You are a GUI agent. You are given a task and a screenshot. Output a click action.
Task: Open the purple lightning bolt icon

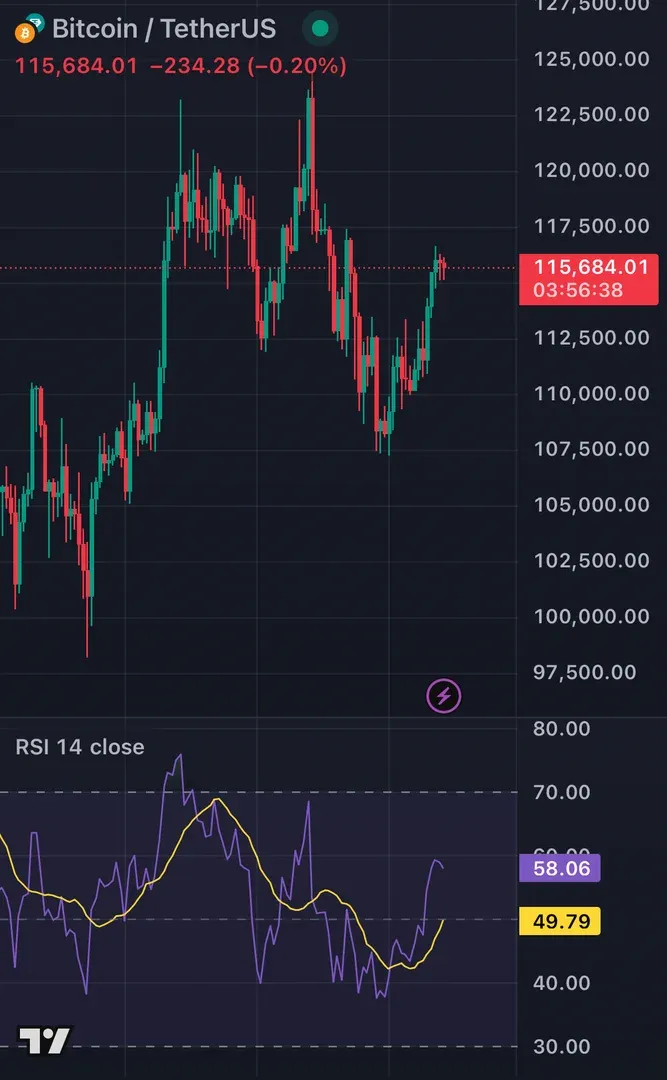coord(444,696)
